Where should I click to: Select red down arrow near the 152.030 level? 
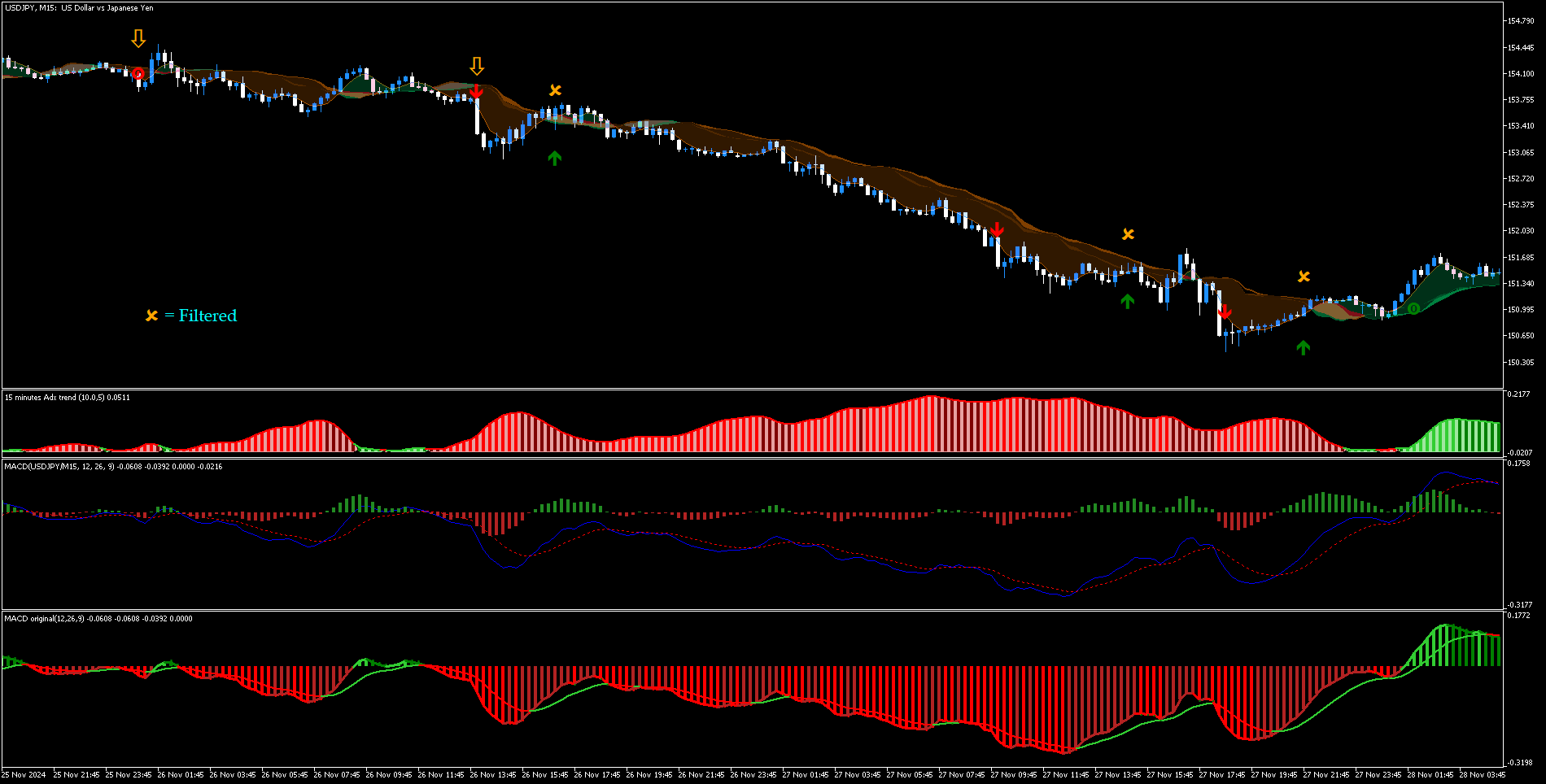[997, 230]
